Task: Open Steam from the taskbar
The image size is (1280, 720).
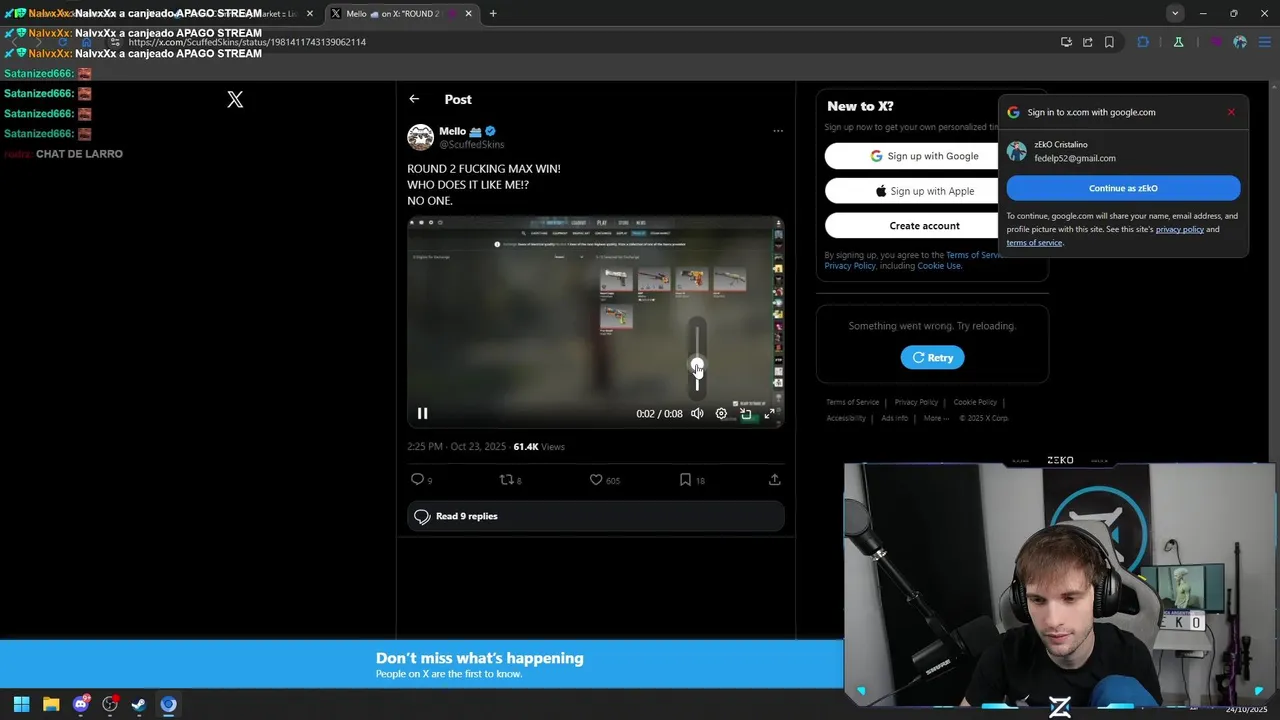Action: (x=139, y=704)
